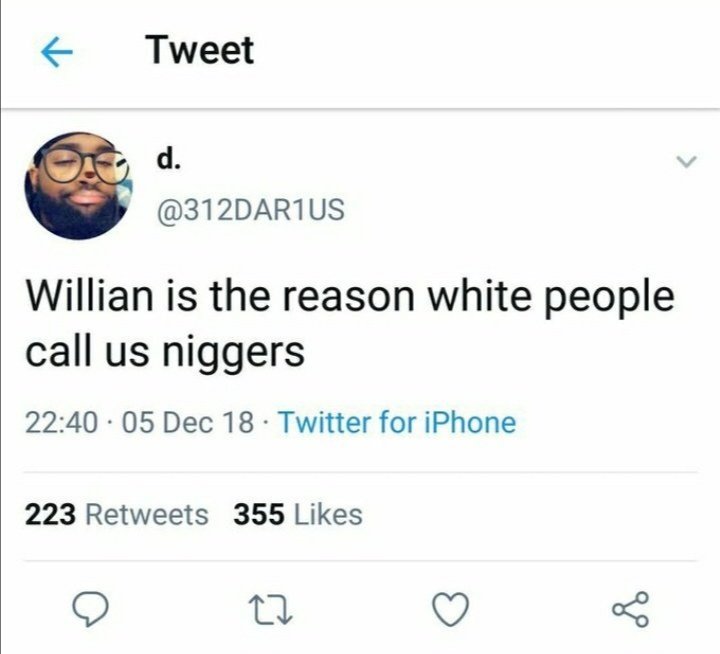Open profile via display name "d."
Image resolution: width=720 pixels, height=654 pixels.
pyautogui.click(x=168, y=159)
